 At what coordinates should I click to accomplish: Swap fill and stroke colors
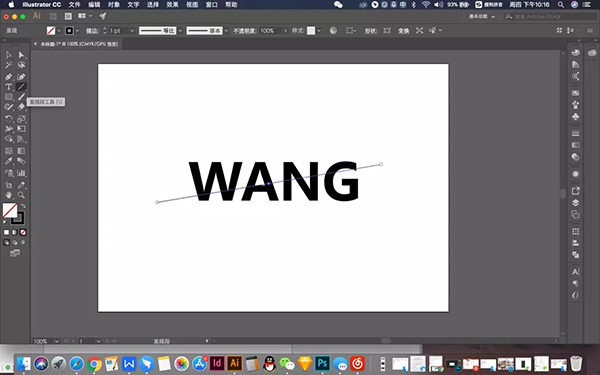tap(23, 206)
